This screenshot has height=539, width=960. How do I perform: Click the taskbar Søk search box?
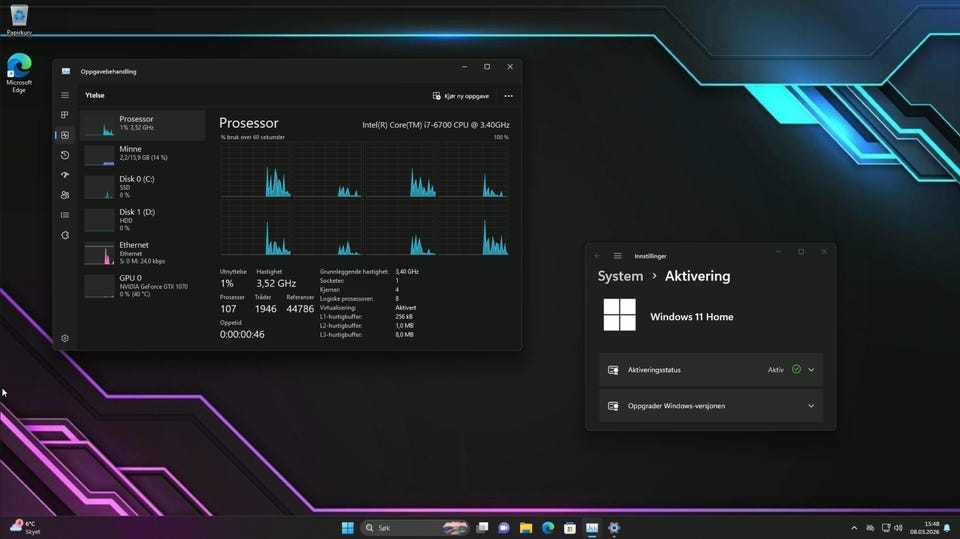(414, 528)
